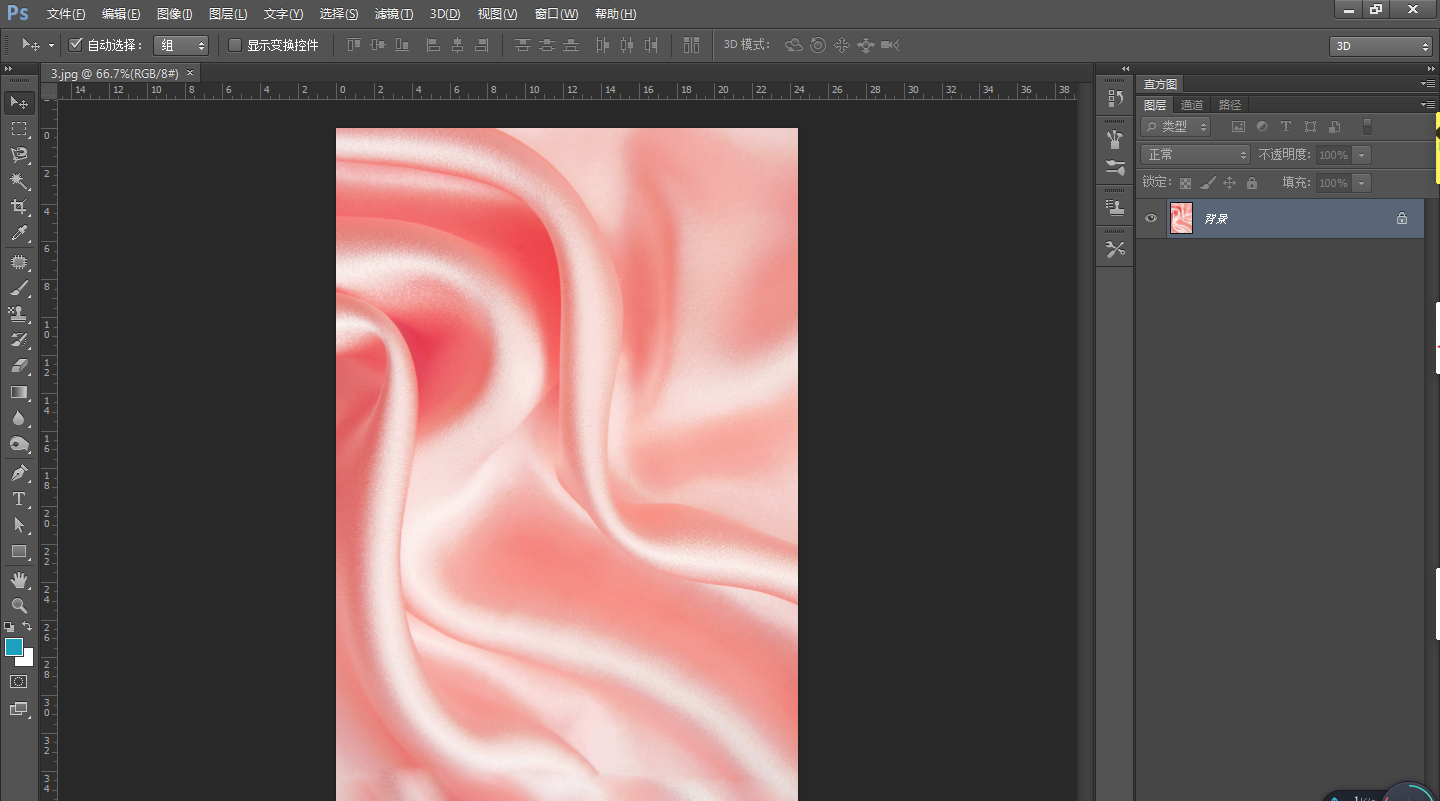Open the 直方图 panel flyout menu
This screenshot has height=801, width=1440.
click(x=1427, y=84)
